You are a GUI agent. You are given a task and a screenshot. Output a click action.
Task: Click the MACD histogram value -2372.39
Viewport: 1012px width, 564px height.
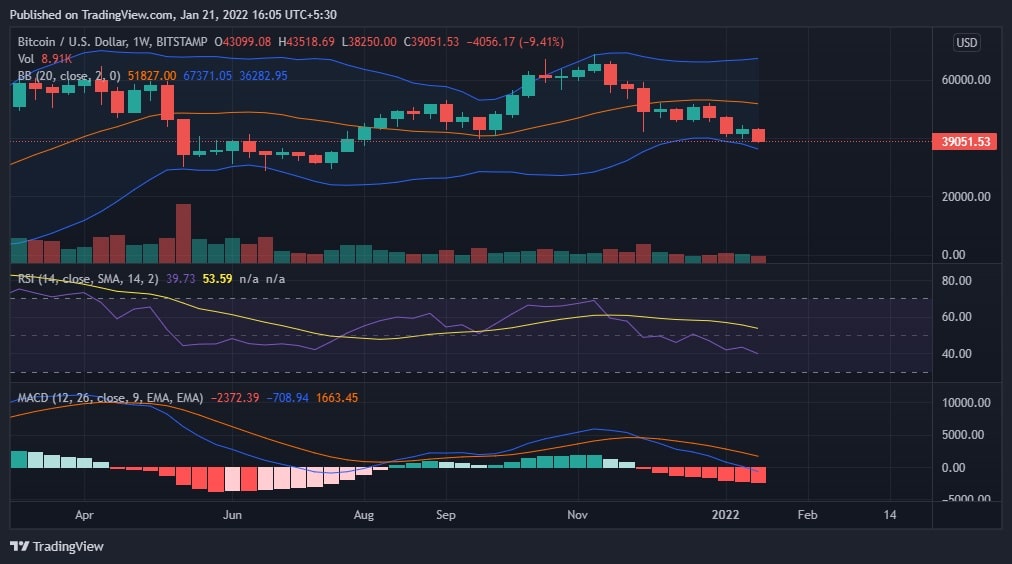(x=235, y=398)
